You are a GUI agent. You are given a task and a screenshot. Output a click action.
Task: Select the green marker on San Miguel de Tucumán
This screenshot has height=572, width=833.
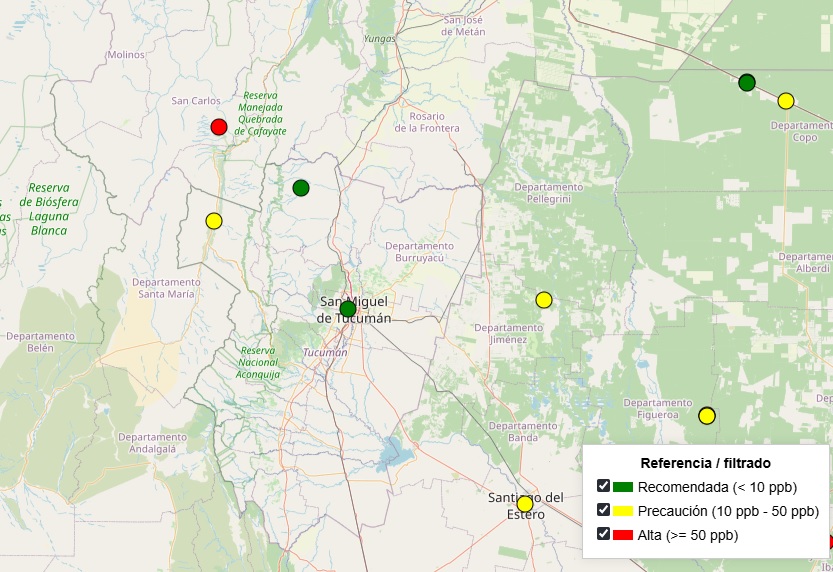click(x=347, y=309)
